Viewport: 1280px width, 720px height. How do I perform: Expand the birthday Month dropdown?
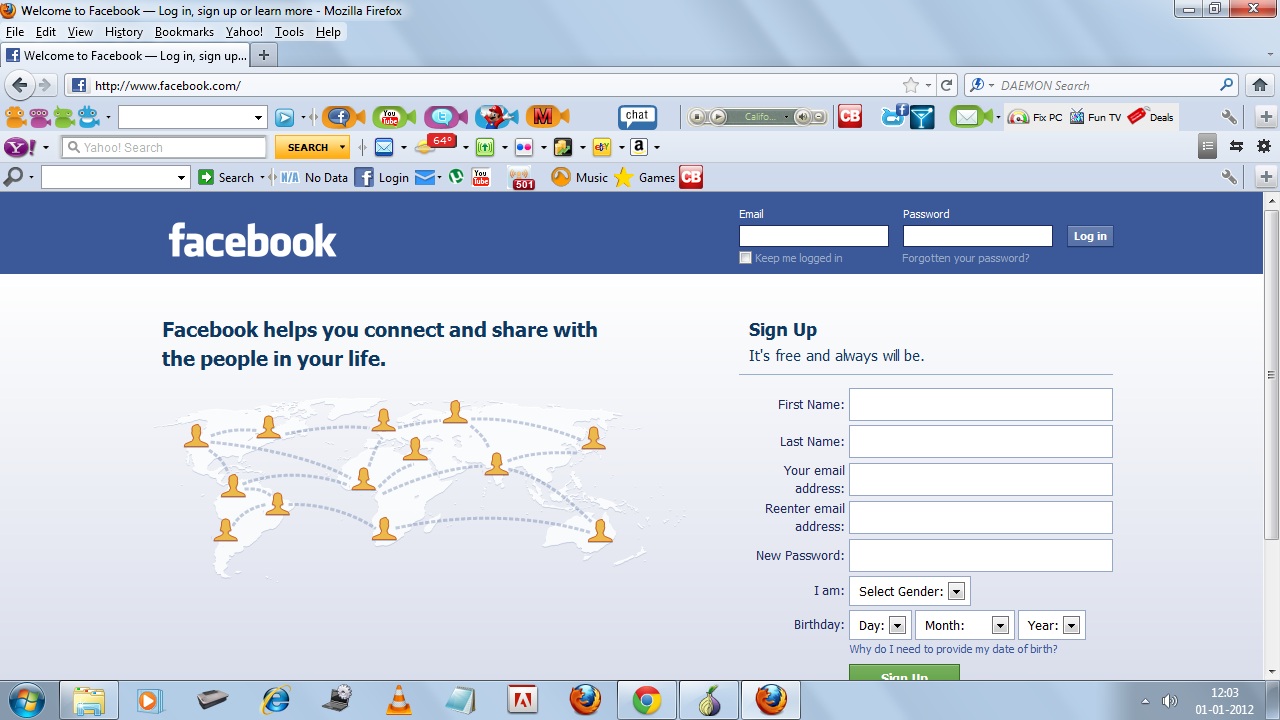tap(1000, 625)
